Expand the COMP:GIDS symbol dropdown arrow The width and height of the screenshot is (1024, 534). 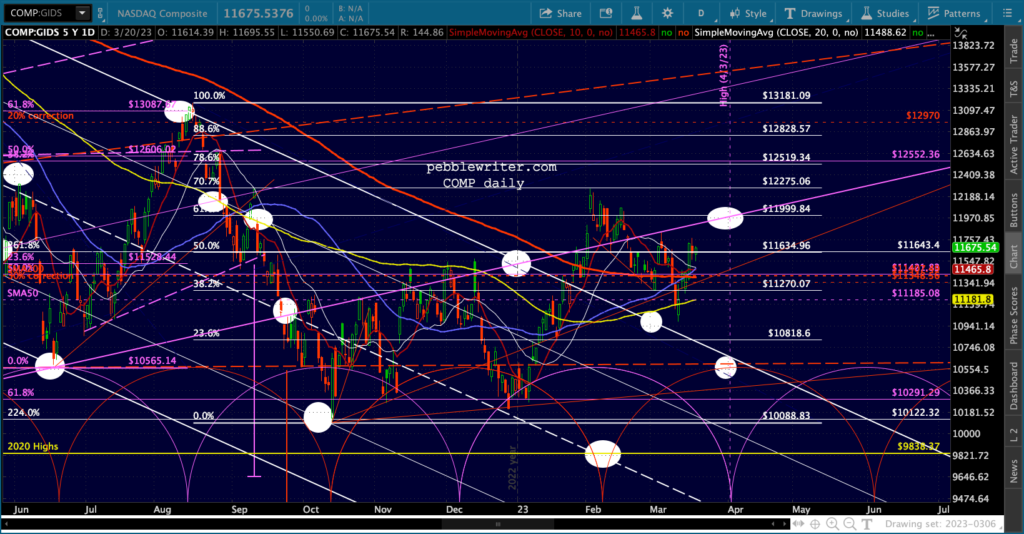[82, 13]
